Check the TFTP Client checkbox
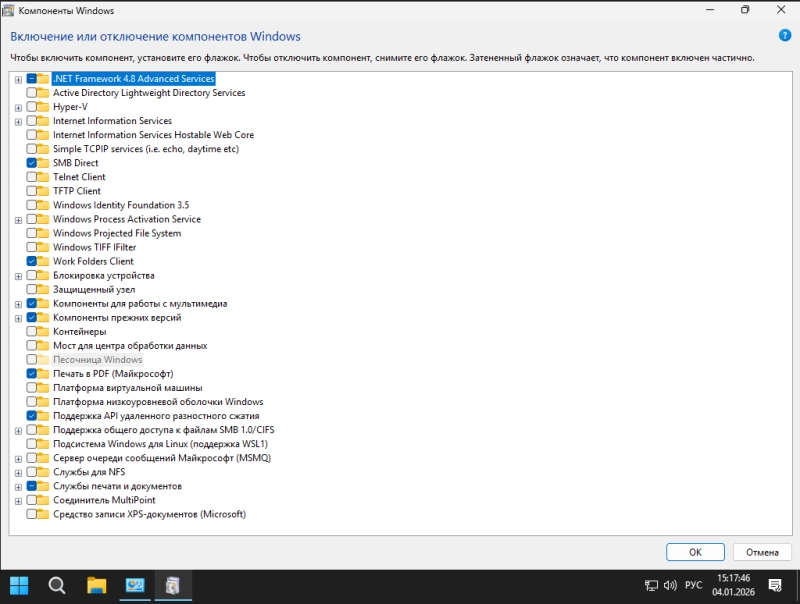 (32, 191)
